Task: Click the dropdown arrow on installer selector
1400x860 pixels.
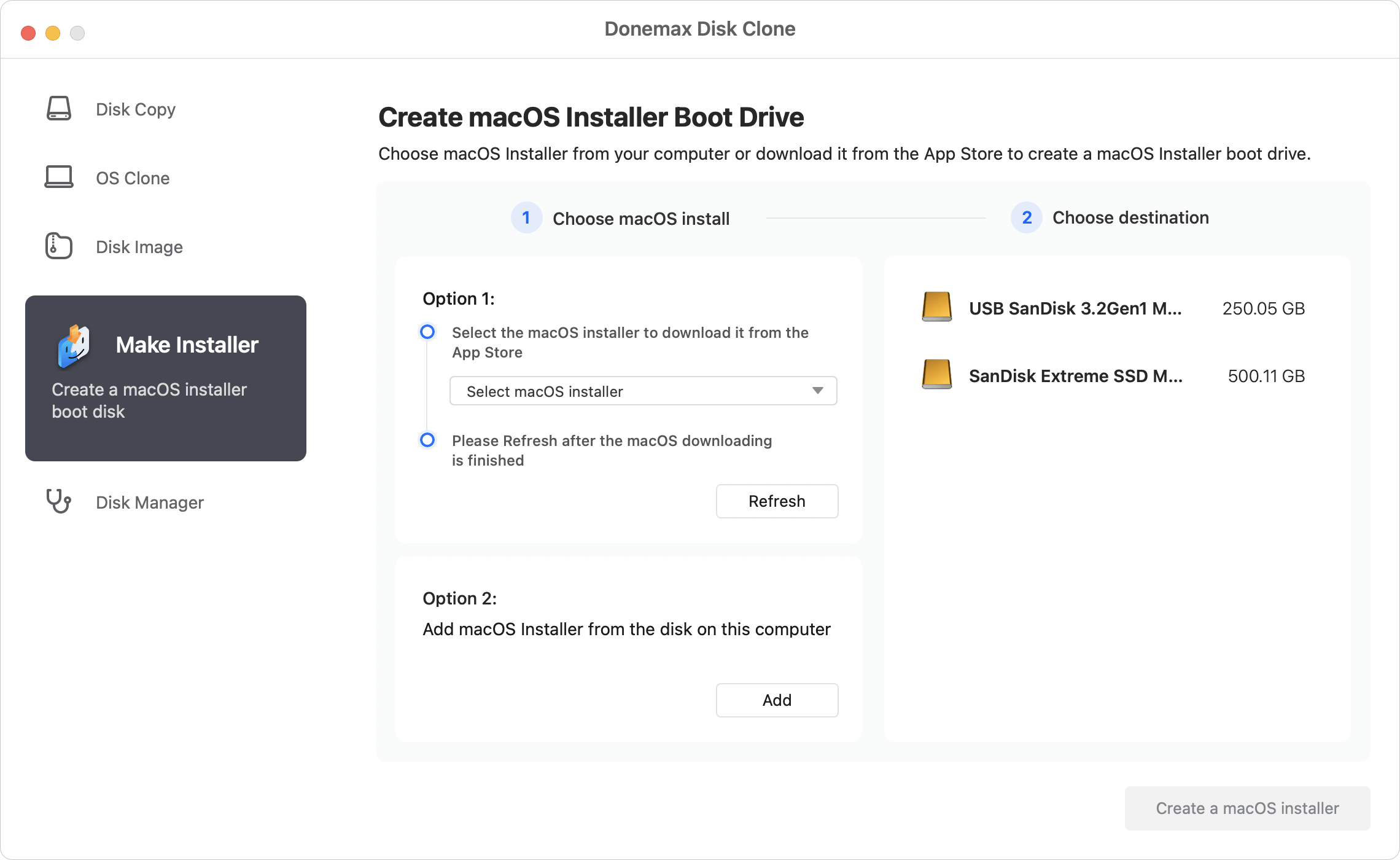Action: [817, 391]
